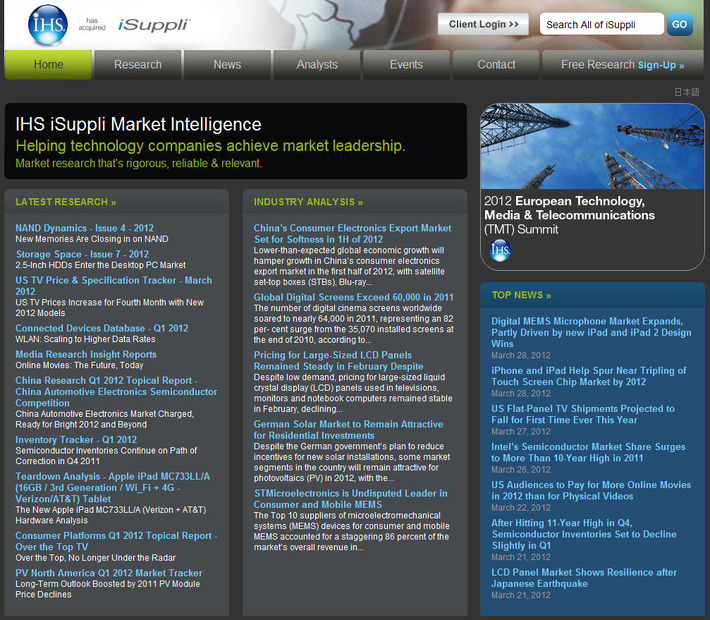This screenshot has width=710, height=620.
Task: Open China's Consumer Electronics Export Market article
Action: click(x=352, y=234)
